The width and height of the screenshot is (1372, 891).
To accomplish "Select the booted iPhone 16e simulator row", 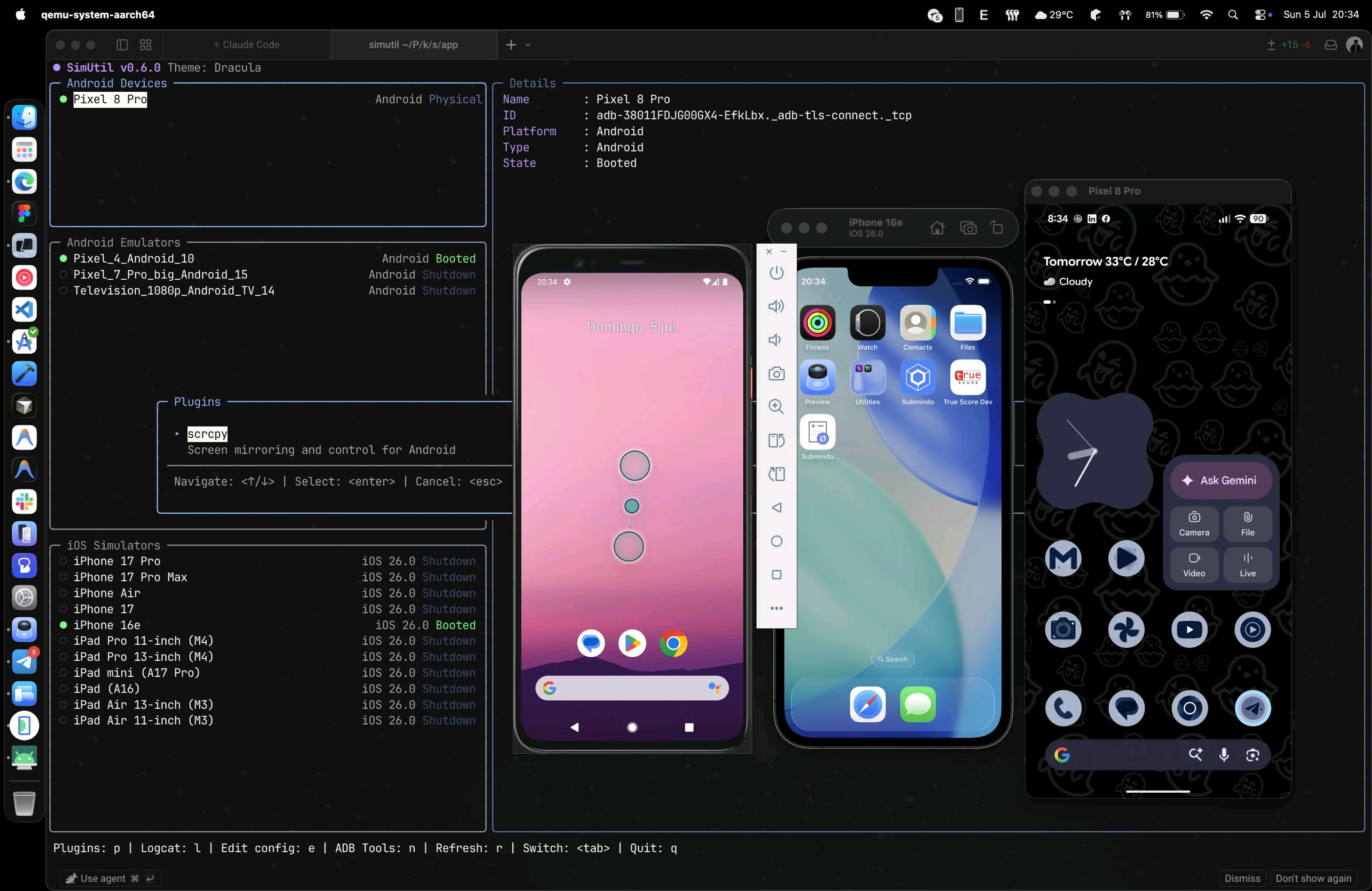I will tap(268, 625).
